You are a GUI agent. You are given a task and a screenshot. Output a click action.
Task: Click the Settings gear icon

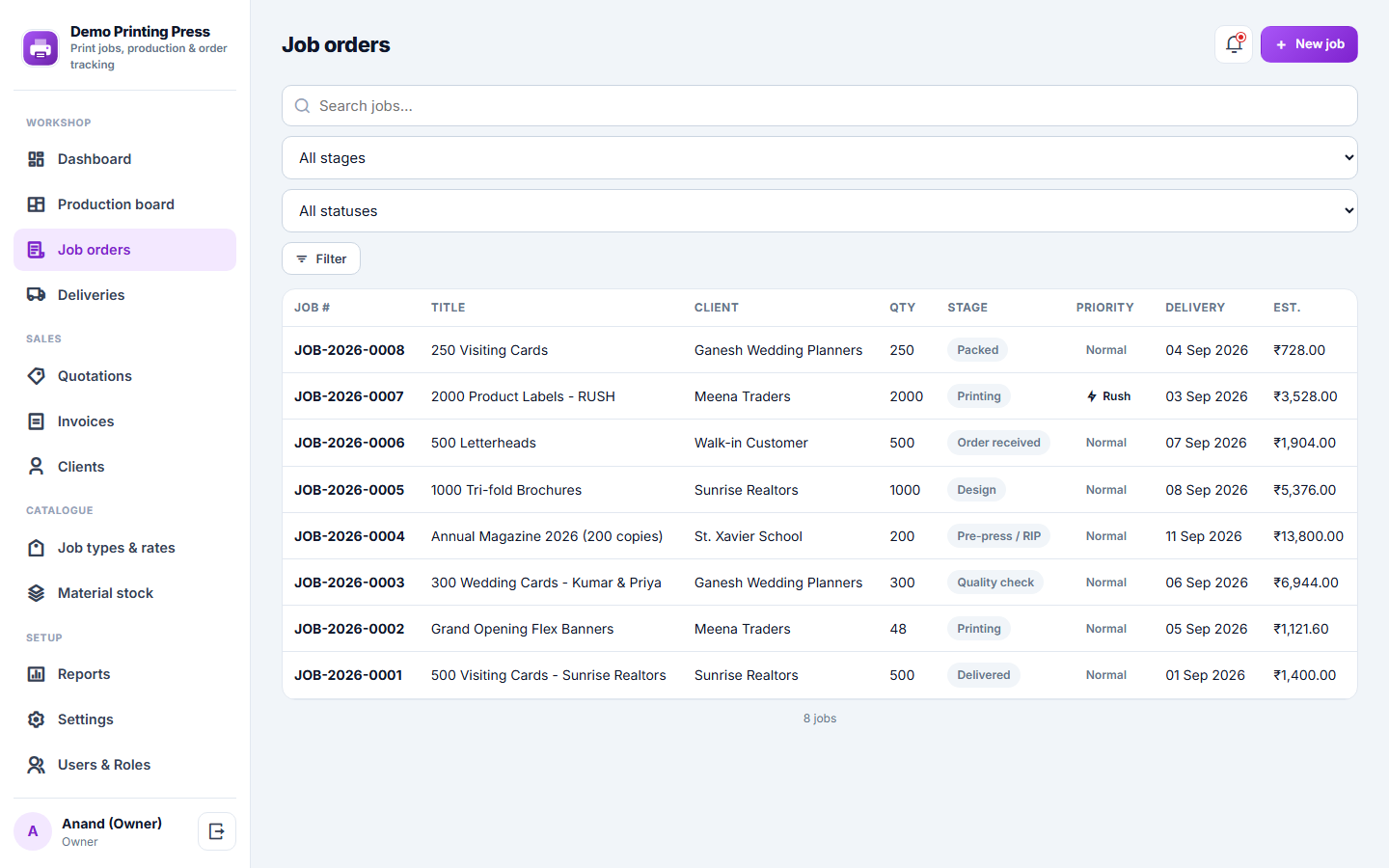36,719
